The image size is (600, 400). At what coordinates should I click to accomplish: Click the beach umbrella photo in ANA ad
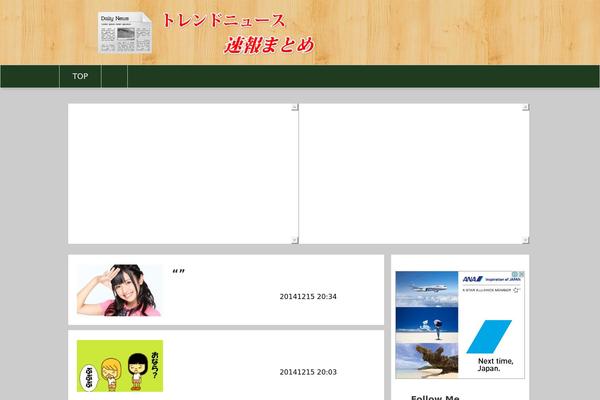(427, 325)
